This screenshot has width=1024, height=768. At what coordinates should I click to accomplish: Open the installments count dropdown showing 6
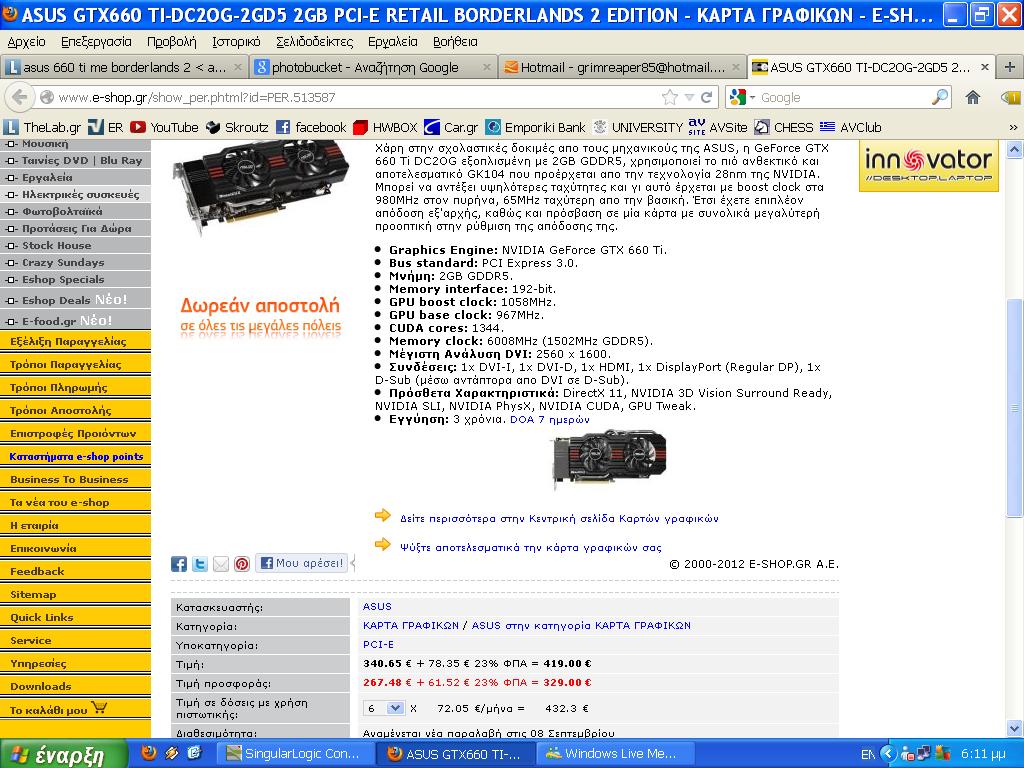[384, 708]
